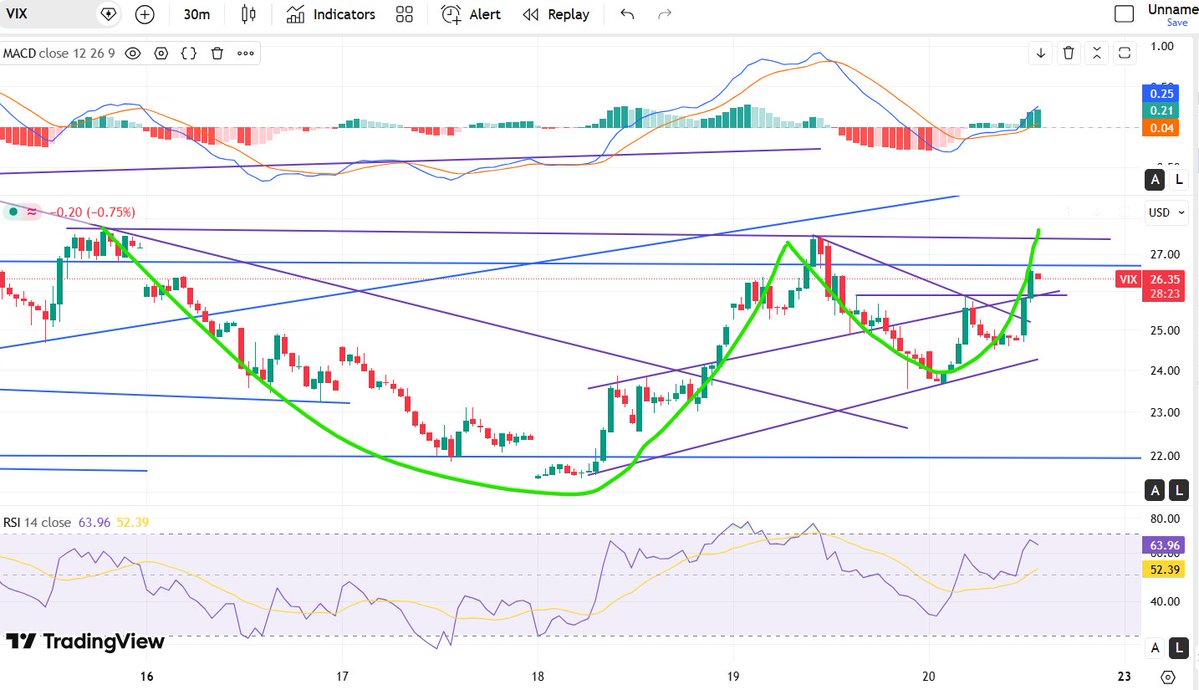Remove the MACD indicator with trash icon
1199x690 pixels.
tap(217, 54)
